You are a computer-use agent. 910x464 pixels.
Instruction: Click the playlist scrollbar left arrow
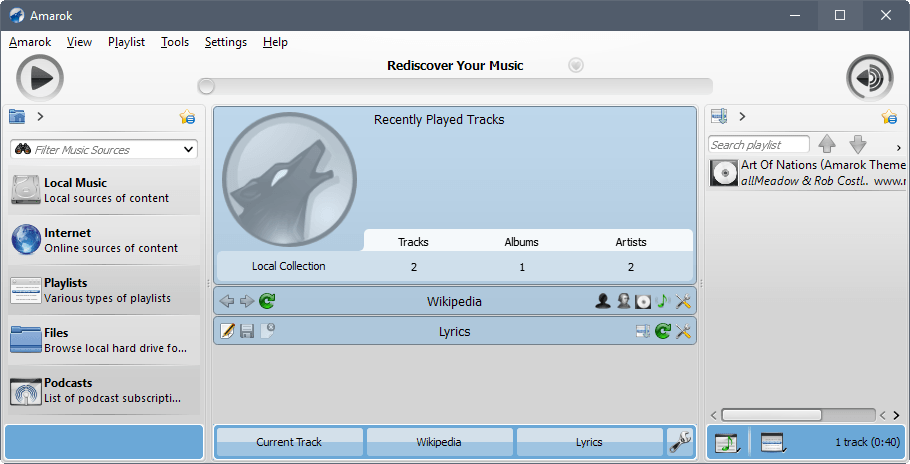pos(714,415)
